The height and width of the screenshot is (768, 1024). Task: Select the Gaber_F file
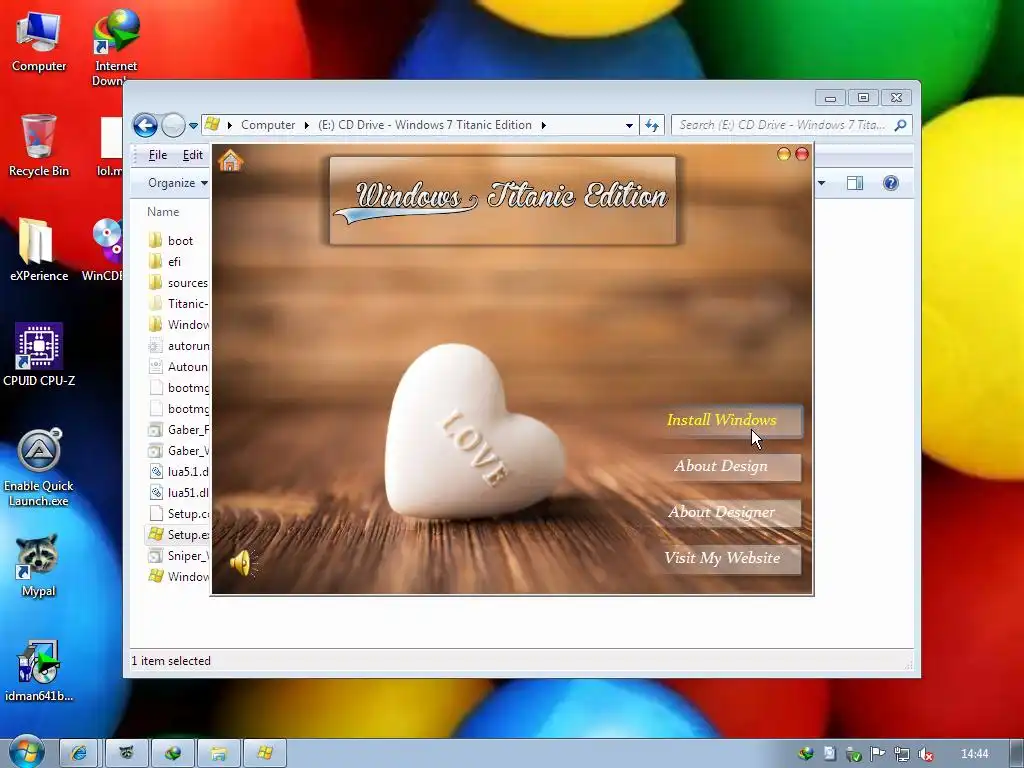click(177, 430)
